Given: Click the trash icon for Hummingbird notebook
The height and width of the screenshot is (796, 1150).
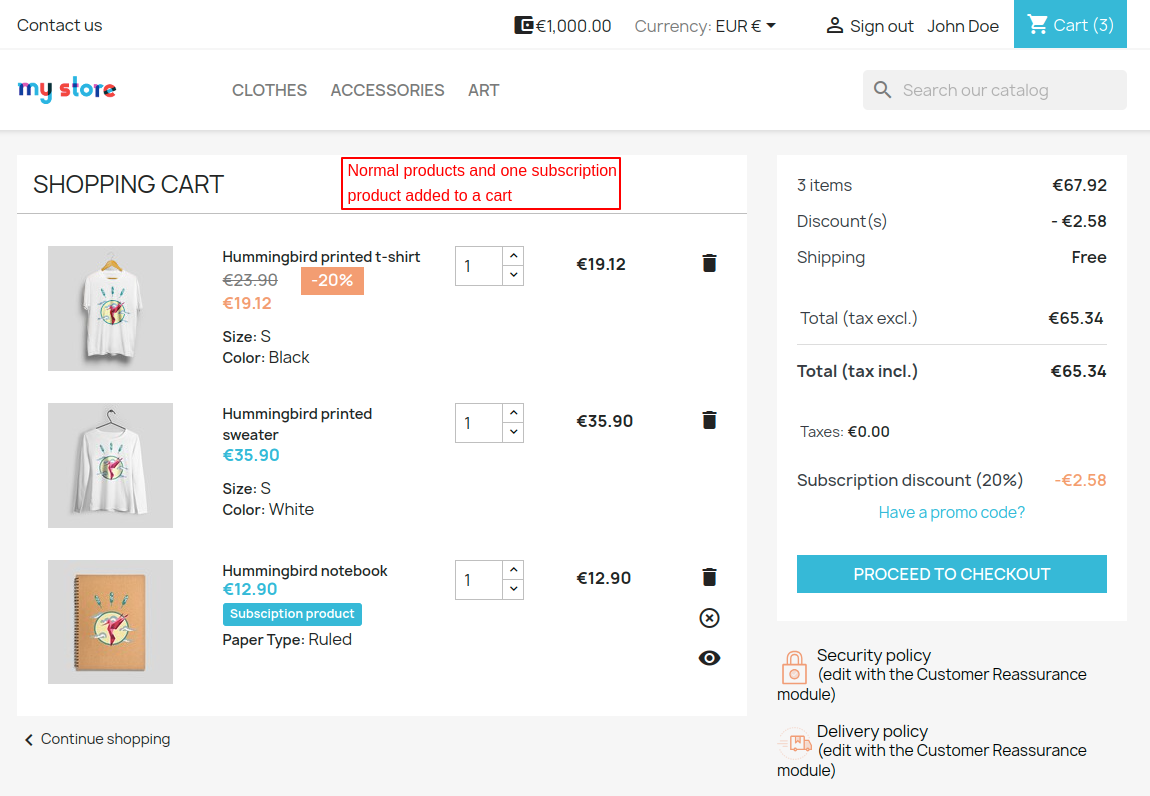Looking at the screenshot, I should pos(709,577).
